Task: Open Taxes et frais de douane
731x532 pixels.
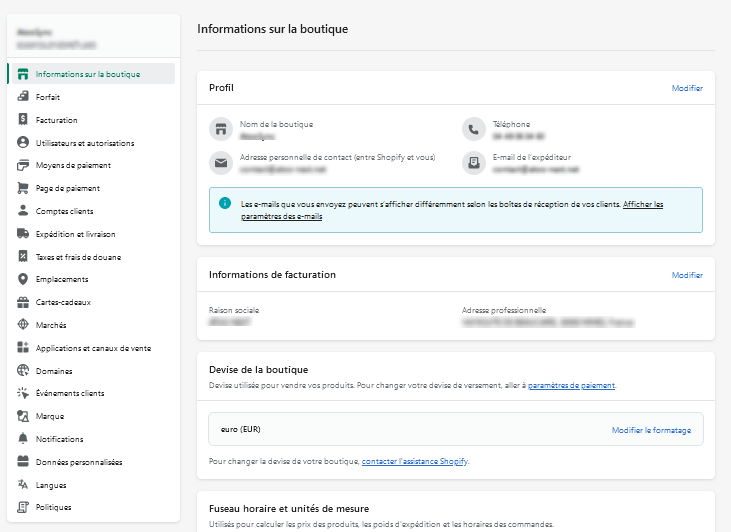Action: [91, 256]
